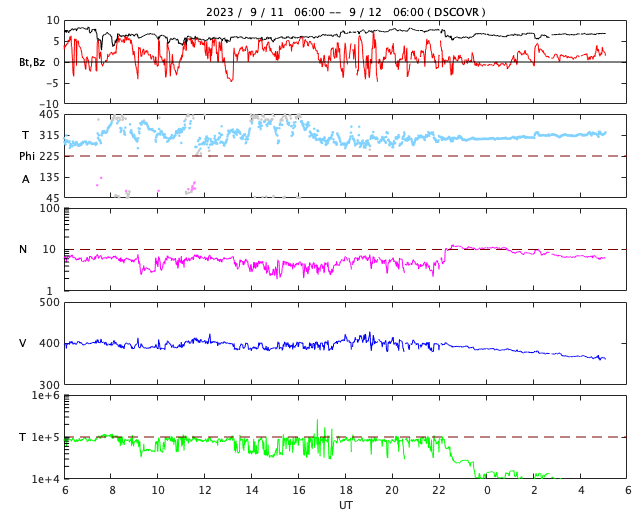Click the '22' hour tick on UT axis

(439, 490)
